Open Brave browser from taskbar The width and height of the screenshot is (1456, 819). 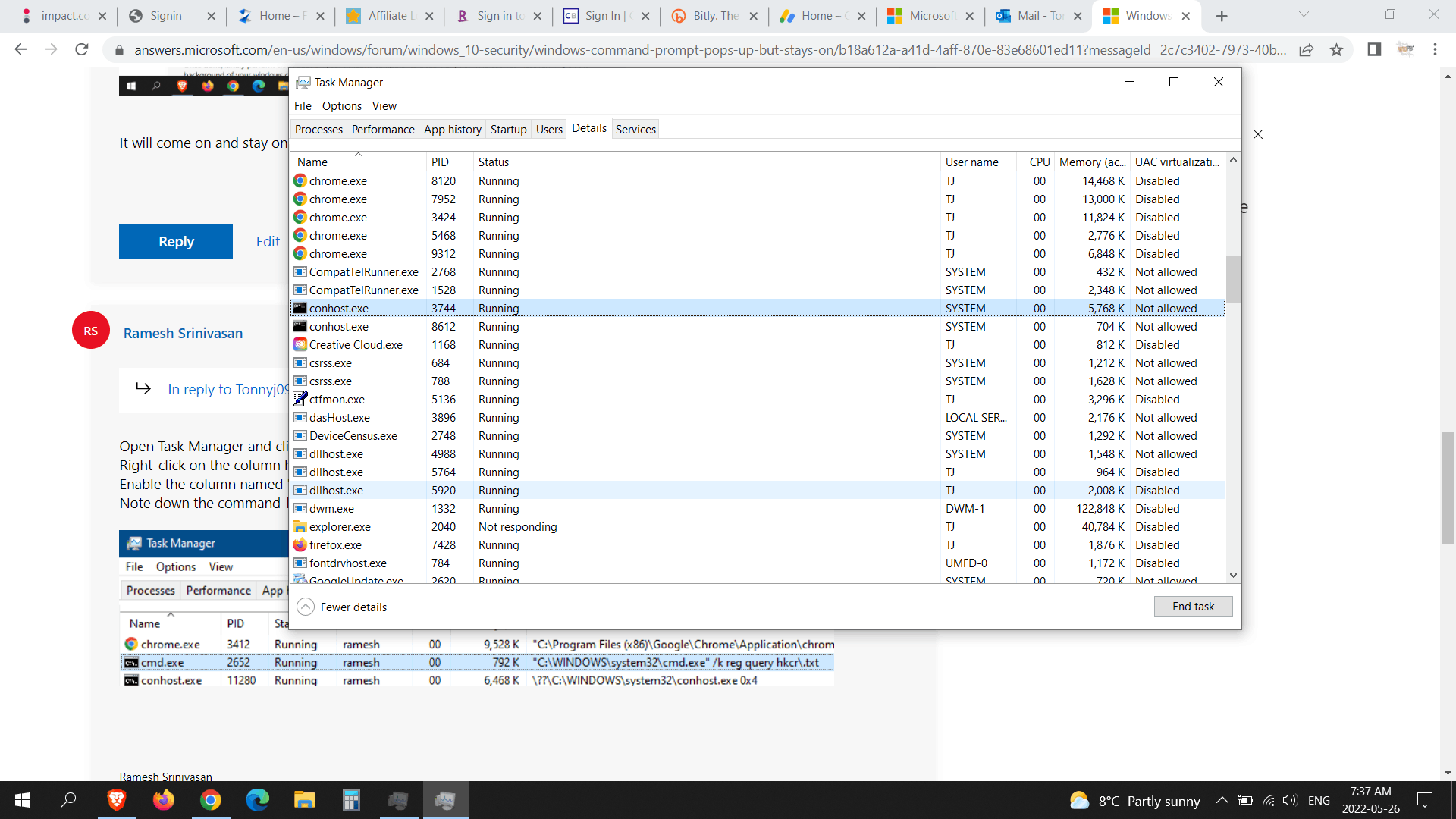click(117, 800)
